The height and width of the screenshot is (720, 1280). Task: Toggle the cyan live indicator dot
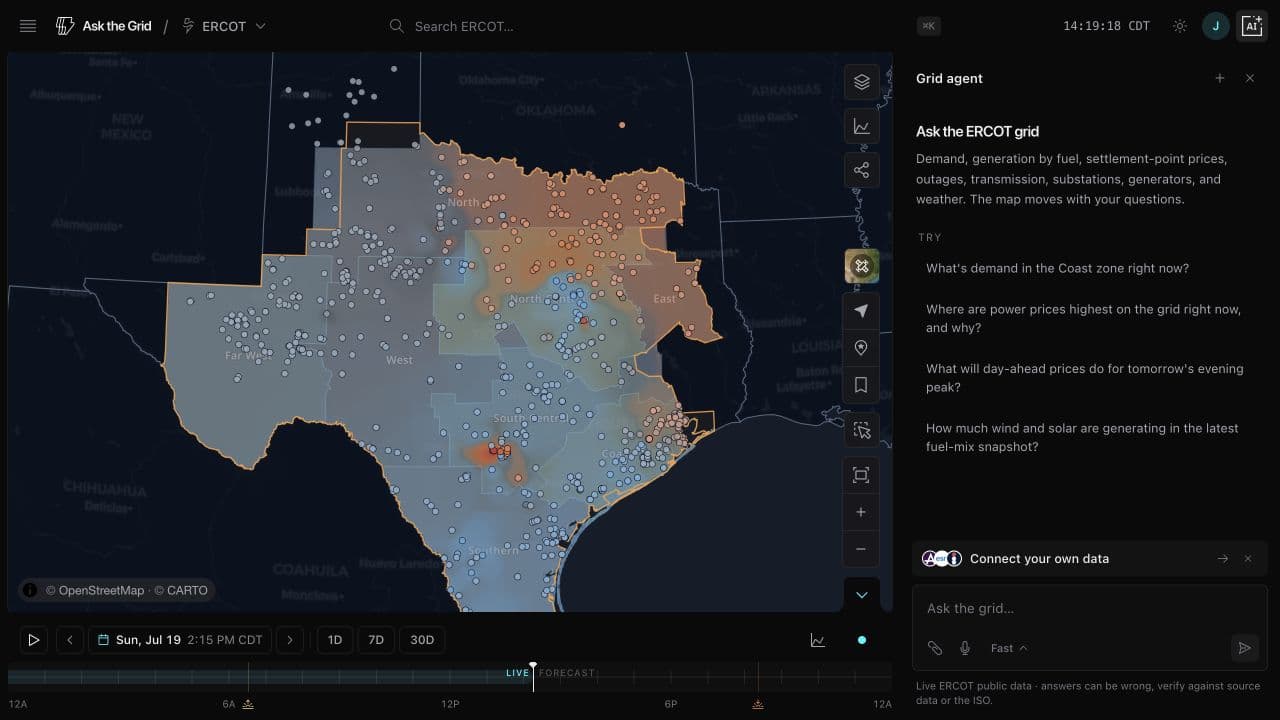pos(862,640)
